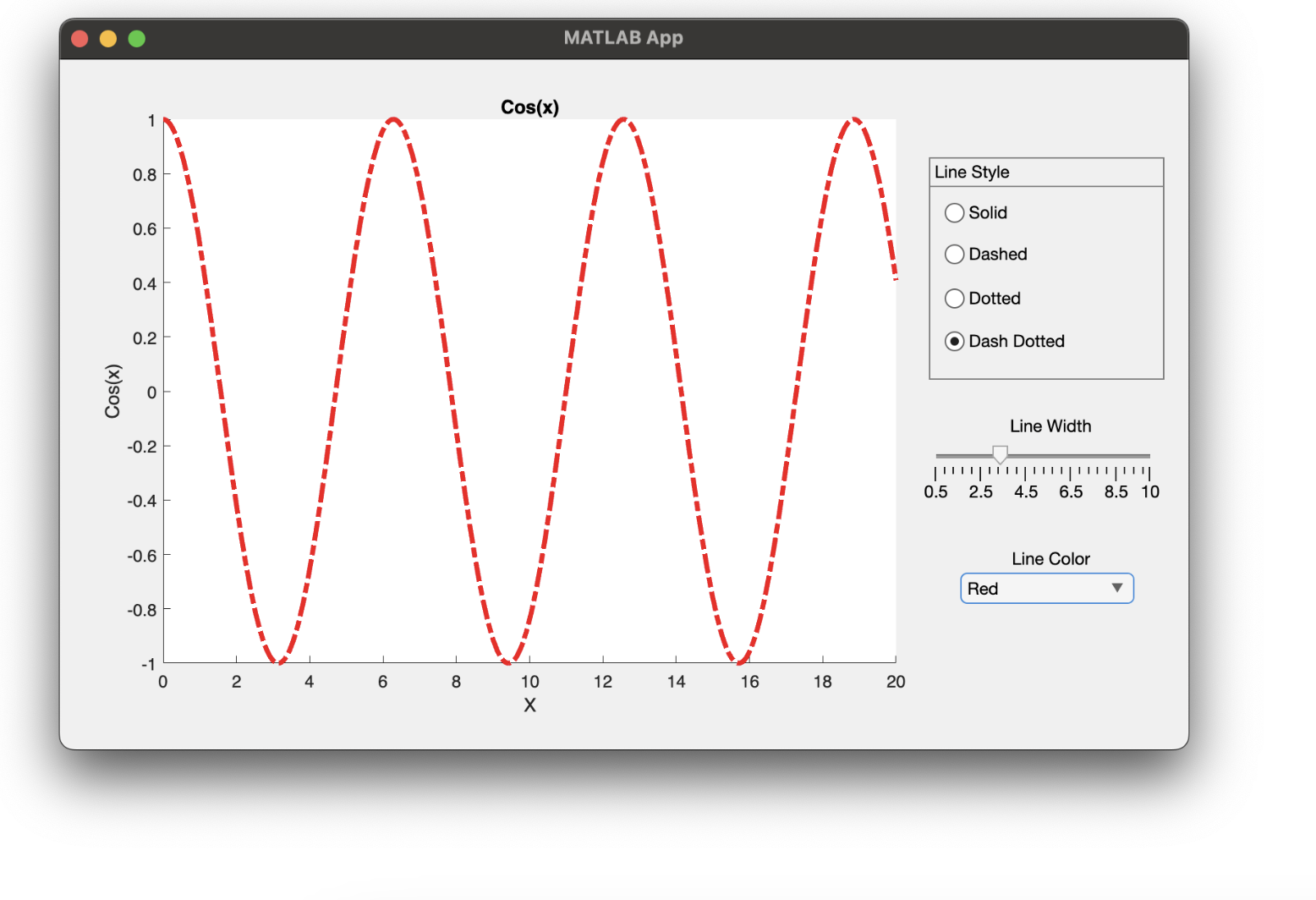
Task: Click the 10 mark on Line Width slider
Action: pyautogui.click(x=1150, y=491)
